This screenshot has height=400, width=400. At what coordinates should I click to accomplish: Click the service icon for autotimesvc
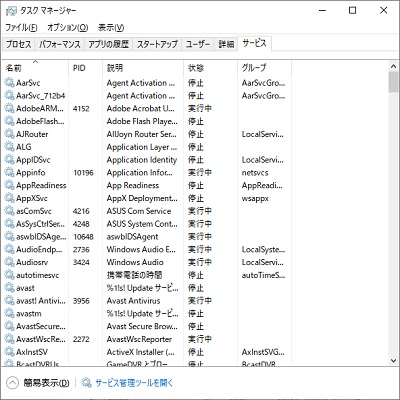click(x=9, y=275)
